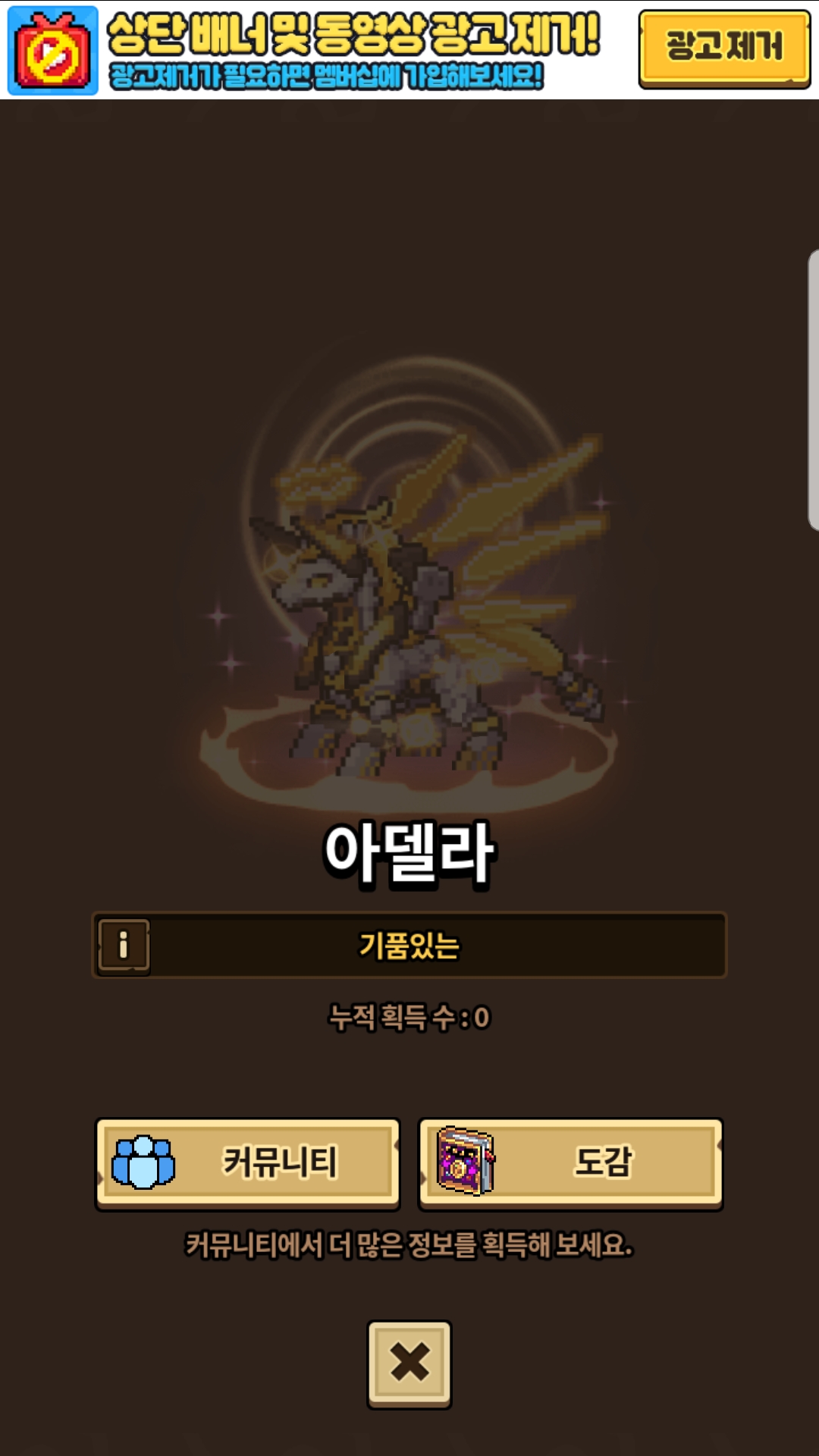Click the 커뮤니티 label text
The height and width of the screenshot is (1456, 819).
pyautogui.click(x=280, y=1162)
